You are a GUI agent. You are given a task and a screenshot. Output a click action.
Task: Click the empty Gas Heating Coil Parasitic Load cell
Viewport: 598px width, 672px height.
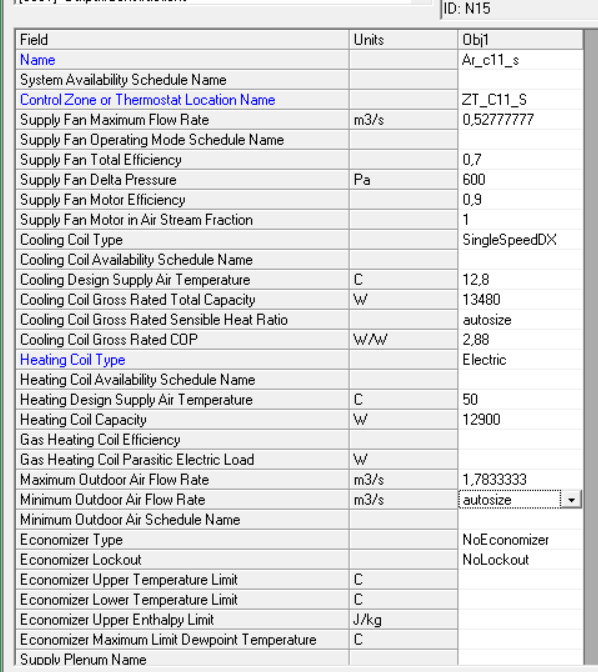(x=520, y=460)
